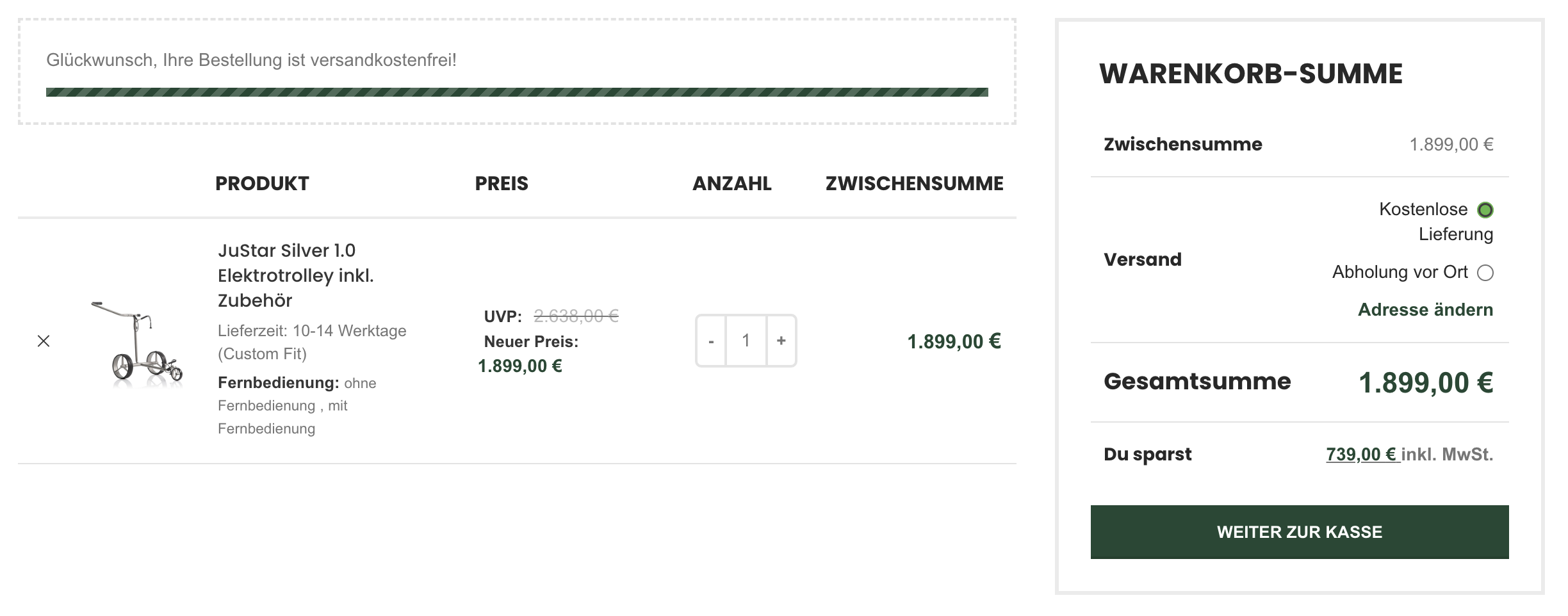Viewport: 1568px width, 616px height.
Task: Open the JuStar Silver 1.0 Elektrotrolley product link
Action: [x=296, y=275]
